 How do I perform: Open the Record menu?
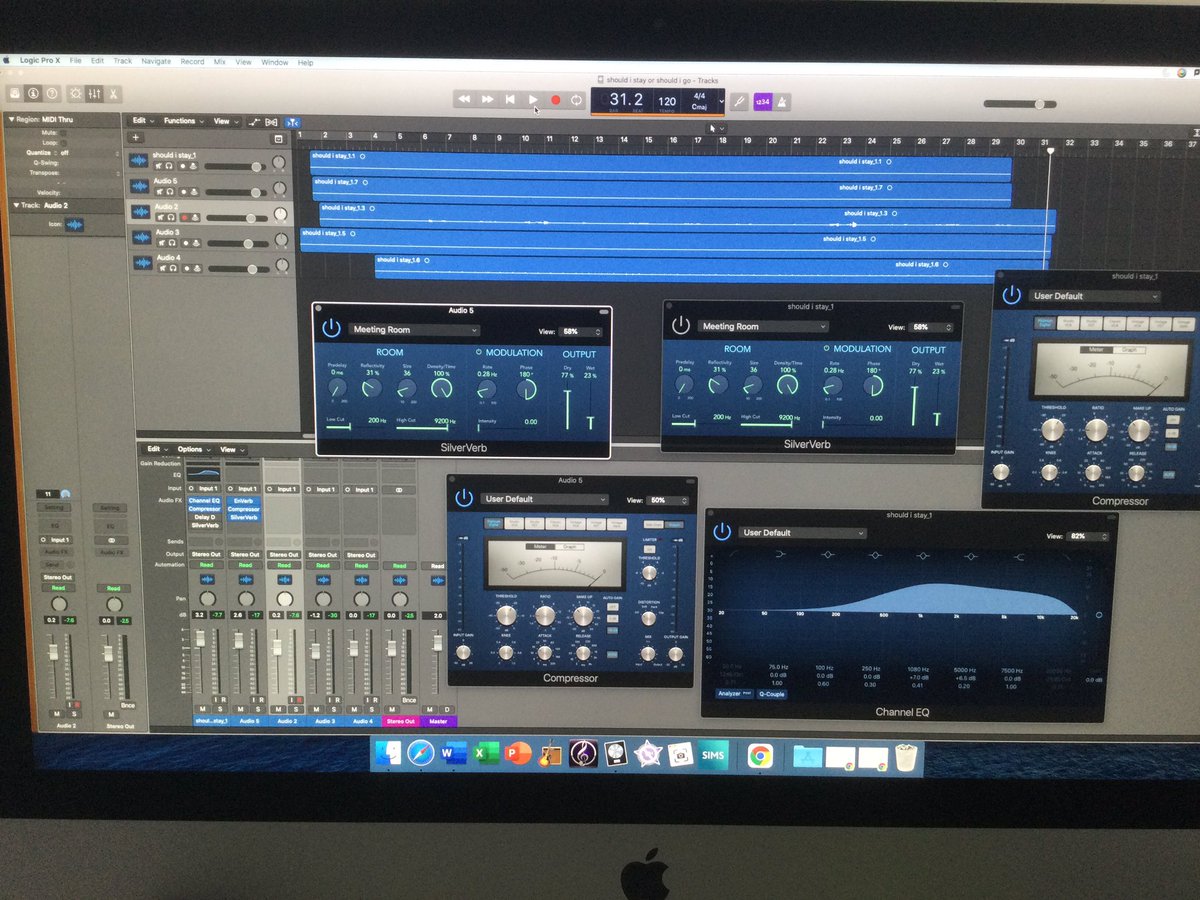click(x=192, y=61)
